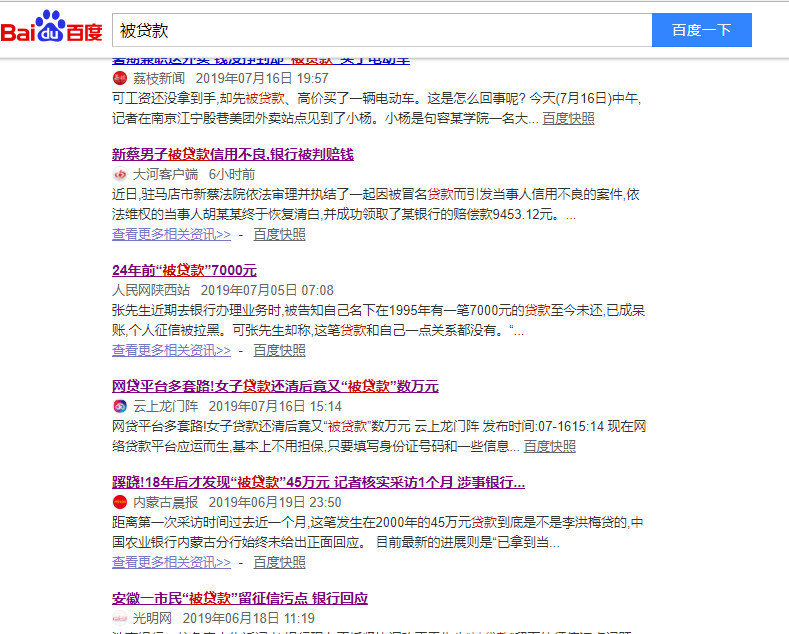The width and height of the screenshot is (789, 634).
Task: Open 查看更多相关资讯 under the 24年前 result
Action: tap(172, 350)
